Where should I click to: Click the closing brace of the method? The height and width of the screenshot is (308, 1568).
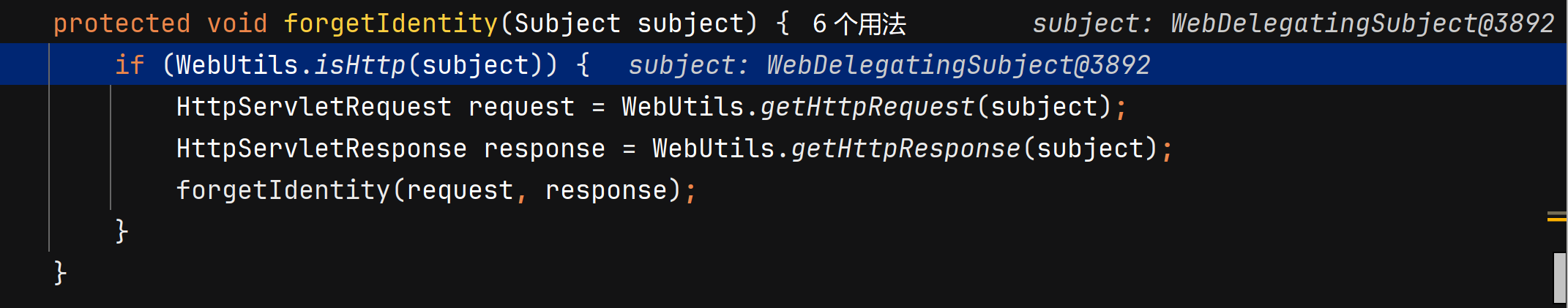tap(61, 274)
